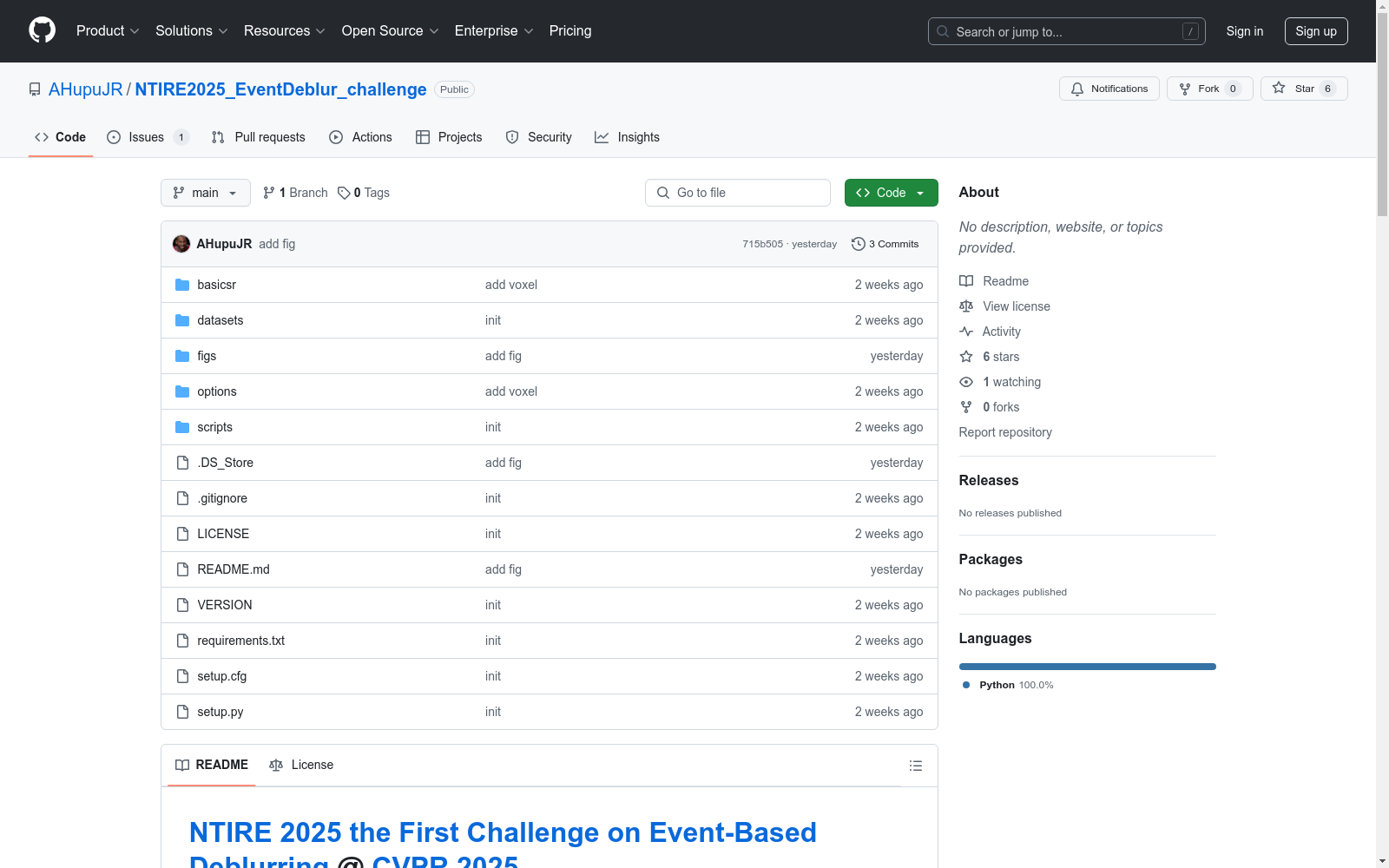Click the license scale icon in About
The image size is (1389, 868).
(966, 306)
